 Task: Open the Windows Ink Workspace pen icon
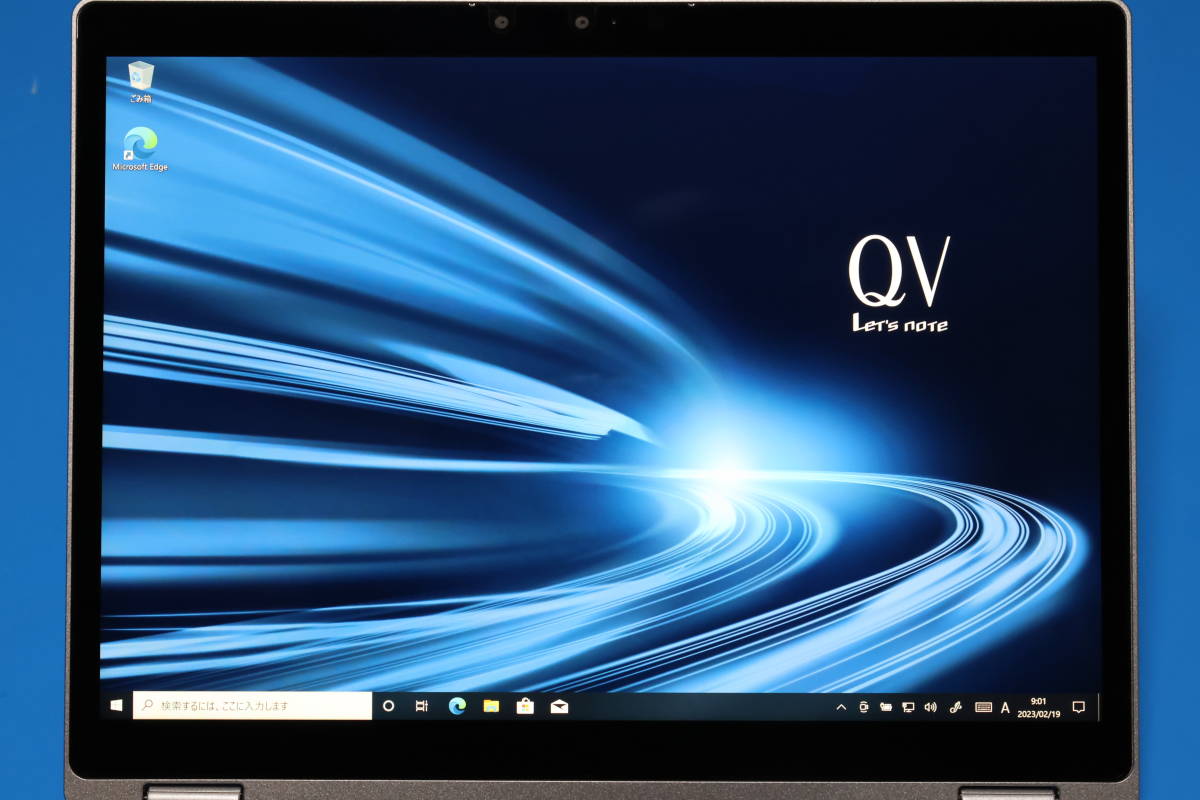click(x=955, y=707)
